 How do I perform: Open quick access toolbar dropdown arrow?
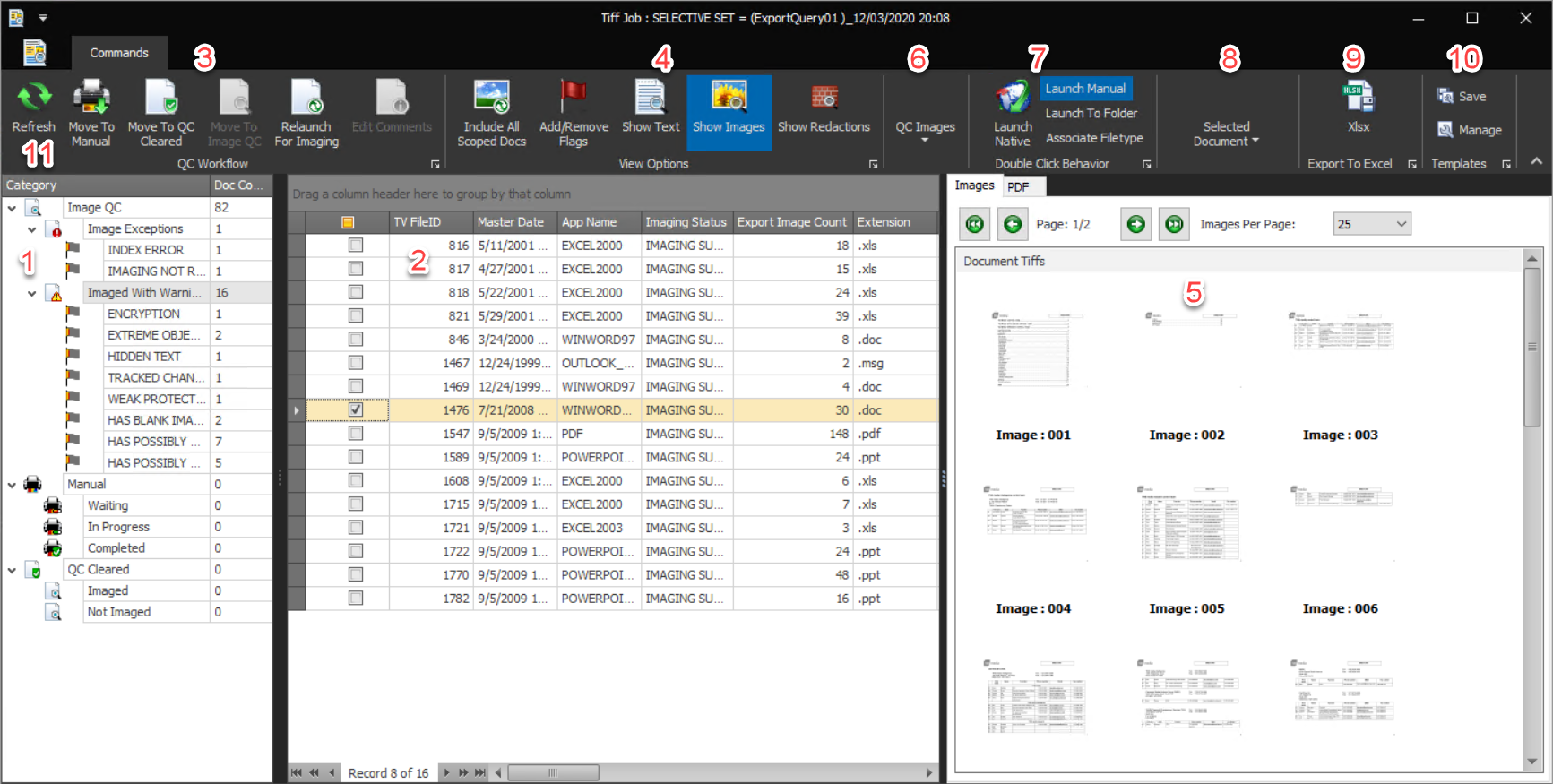(43, 18)
